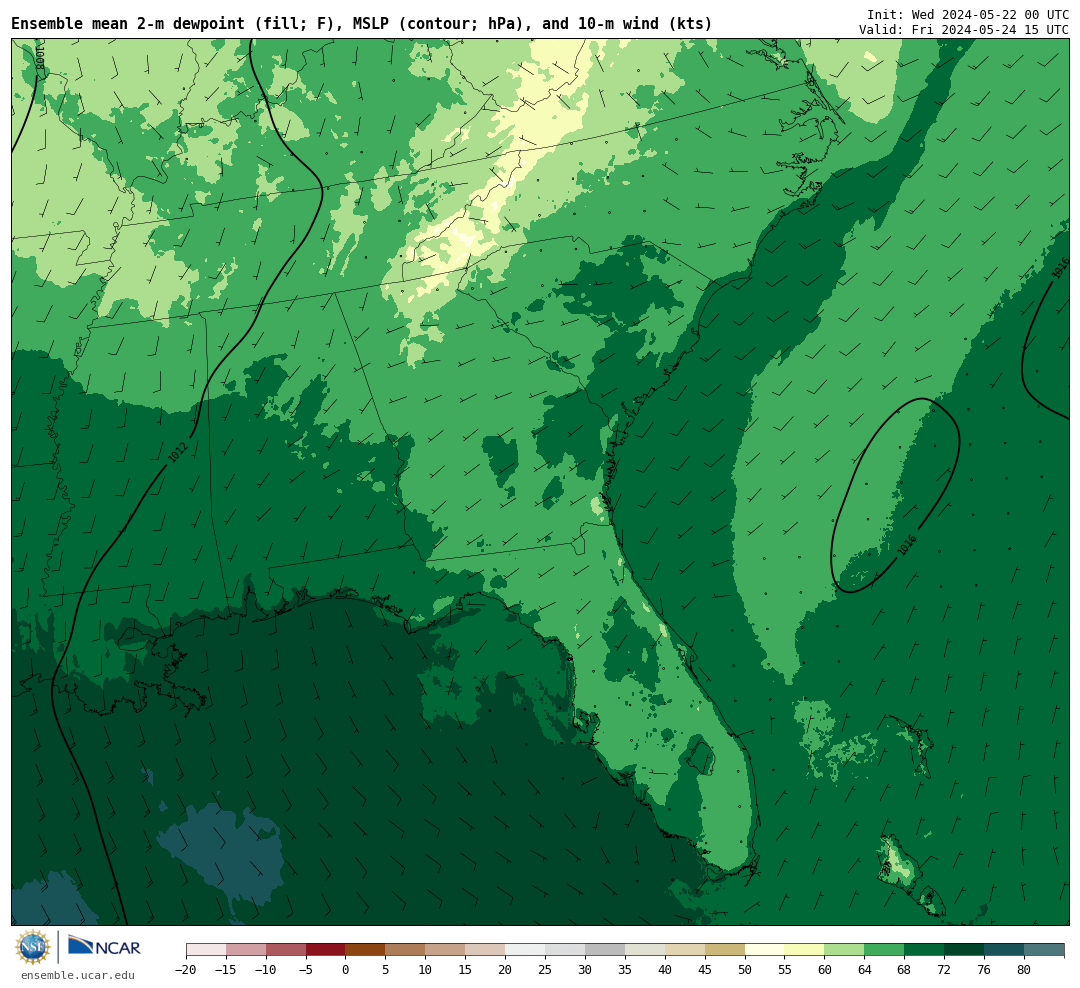This screenshot has height=988, width=1080.
Task: Click the 72 tick label on the colorbar
Action: 945,970
